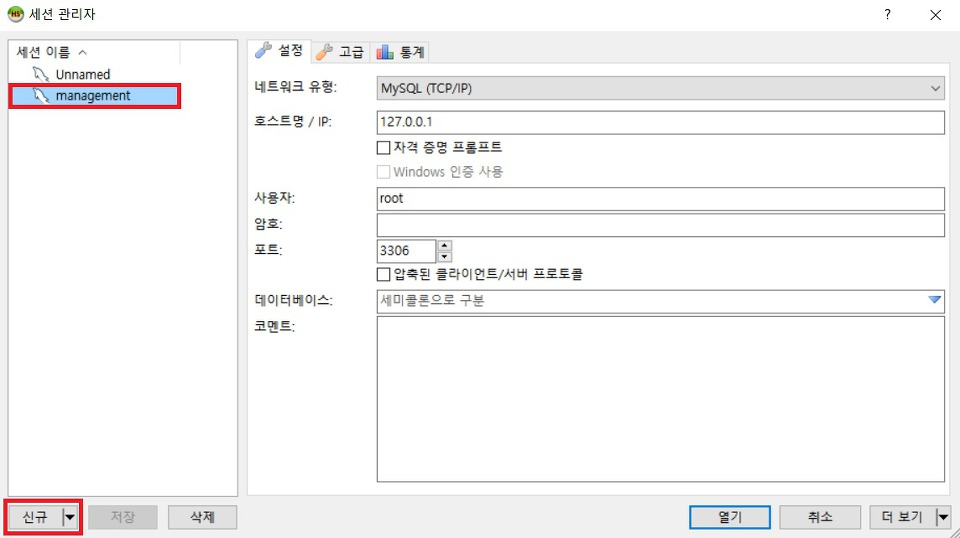This screenshot has width=960, height=538.
Task: Click the HeidiSQL icon in title bar
Action: point(15,15)
